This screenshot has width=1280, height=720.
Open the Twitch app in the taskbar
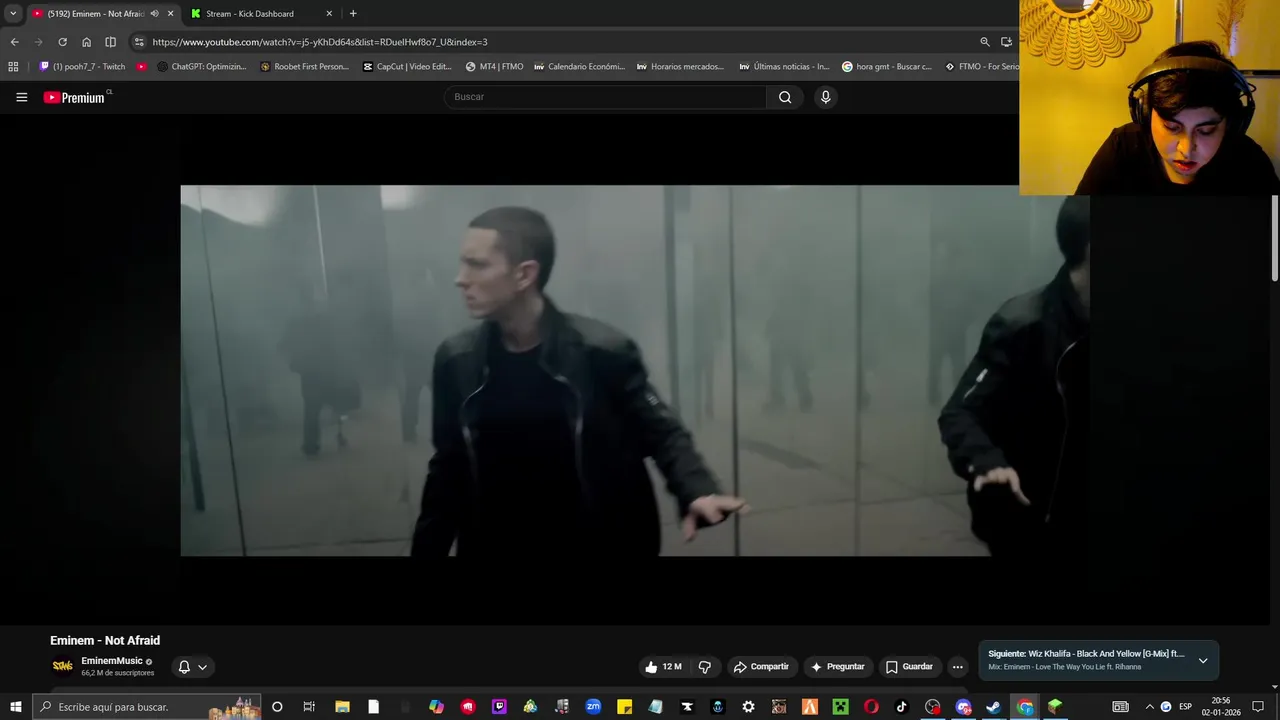499,707
